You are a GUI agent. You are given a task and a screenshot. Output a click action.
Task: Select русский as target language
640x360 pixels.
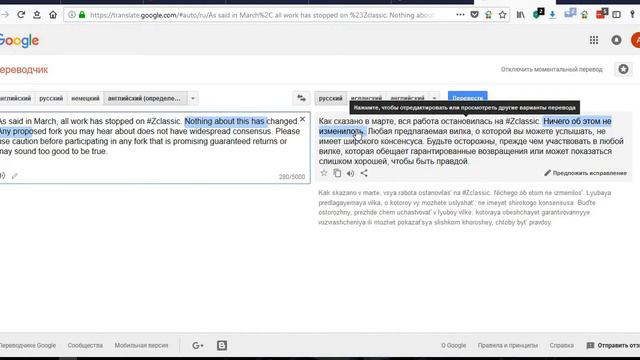click(x=331, y=98)
